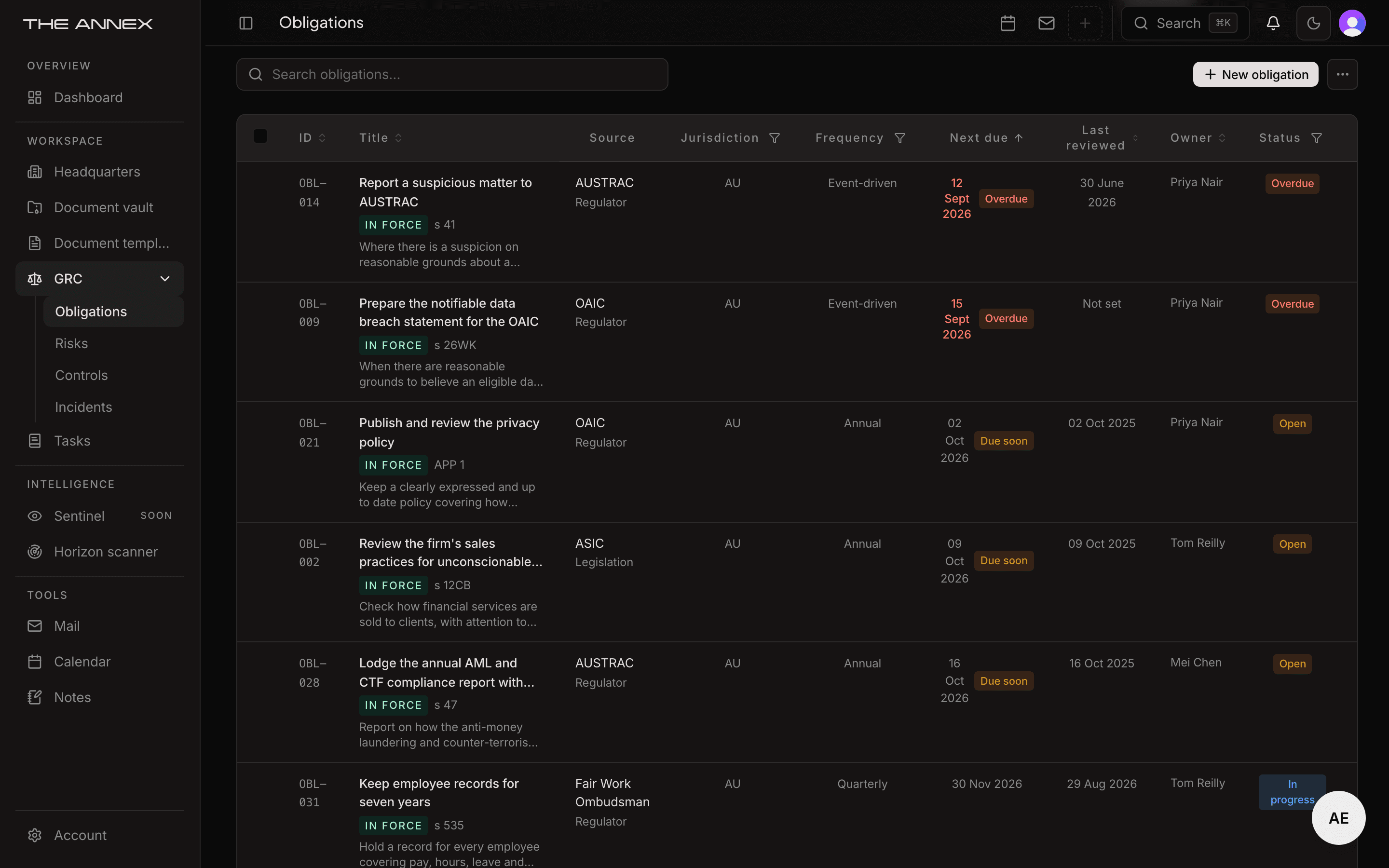
Task: Open Controls under GRC
Action: (114, 375)
